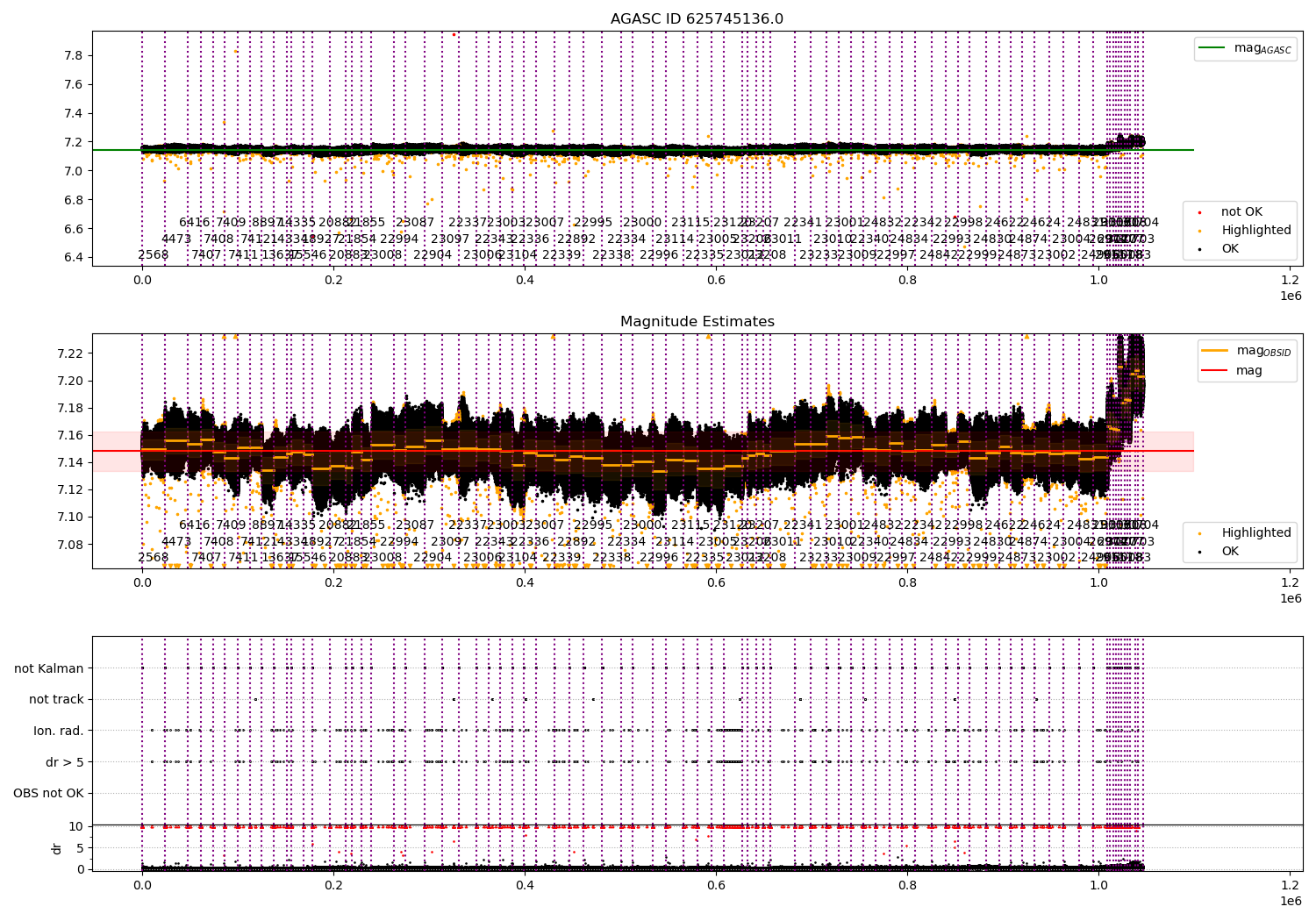Click x-axis tick 0.0 under top plot
The height and width of the screenshot is (921, 1316).
tap(142, 280)
